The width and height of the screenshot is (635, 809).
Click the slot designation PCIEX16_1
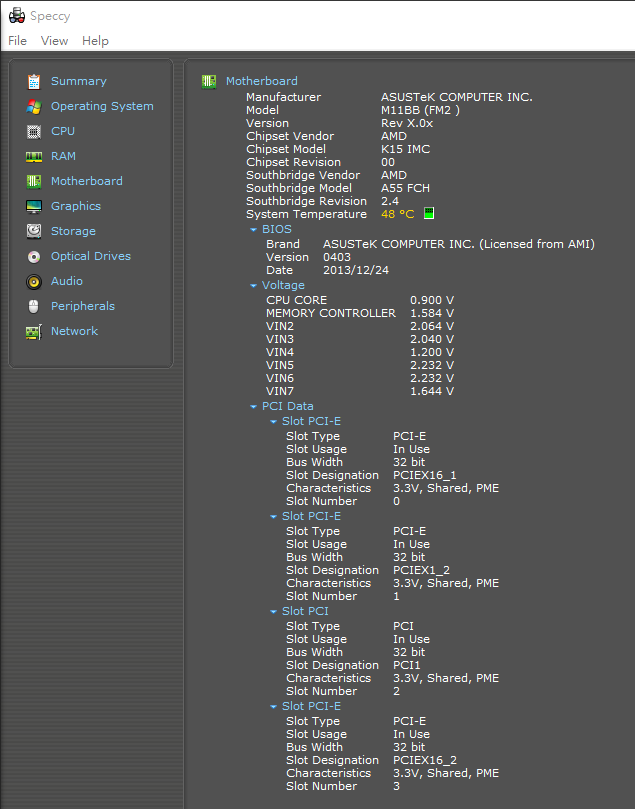click(x=425, y=475)
